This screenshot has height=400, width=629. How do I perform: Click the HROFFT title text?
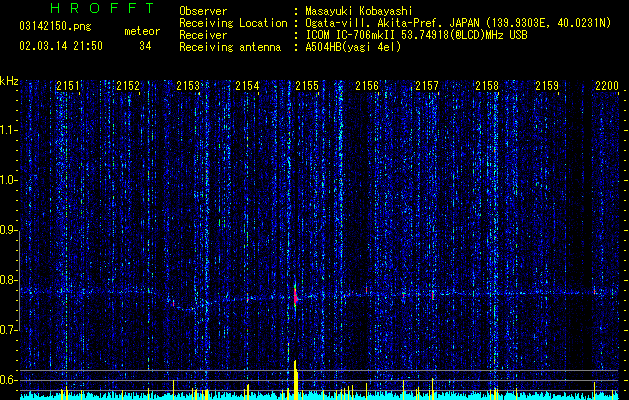click(103, 8)
